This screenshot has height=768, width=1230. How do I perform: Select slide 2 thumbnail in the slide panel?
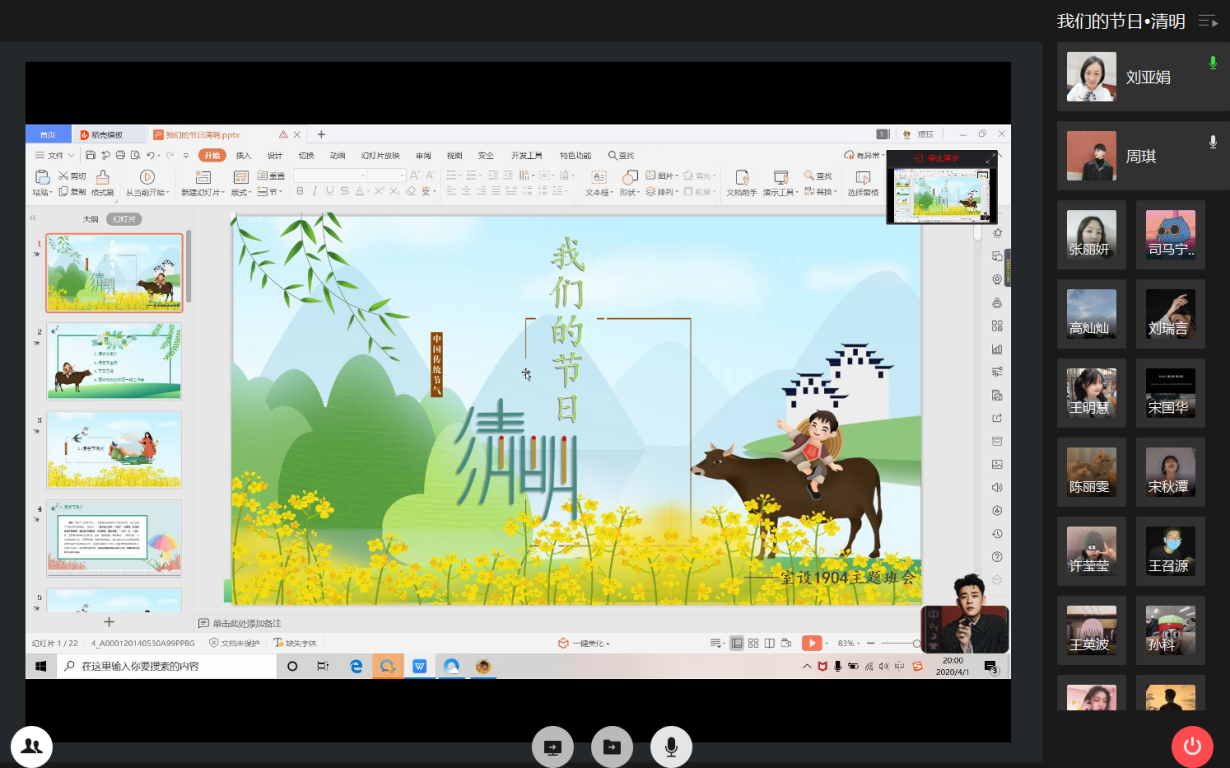tap(114, 361)
